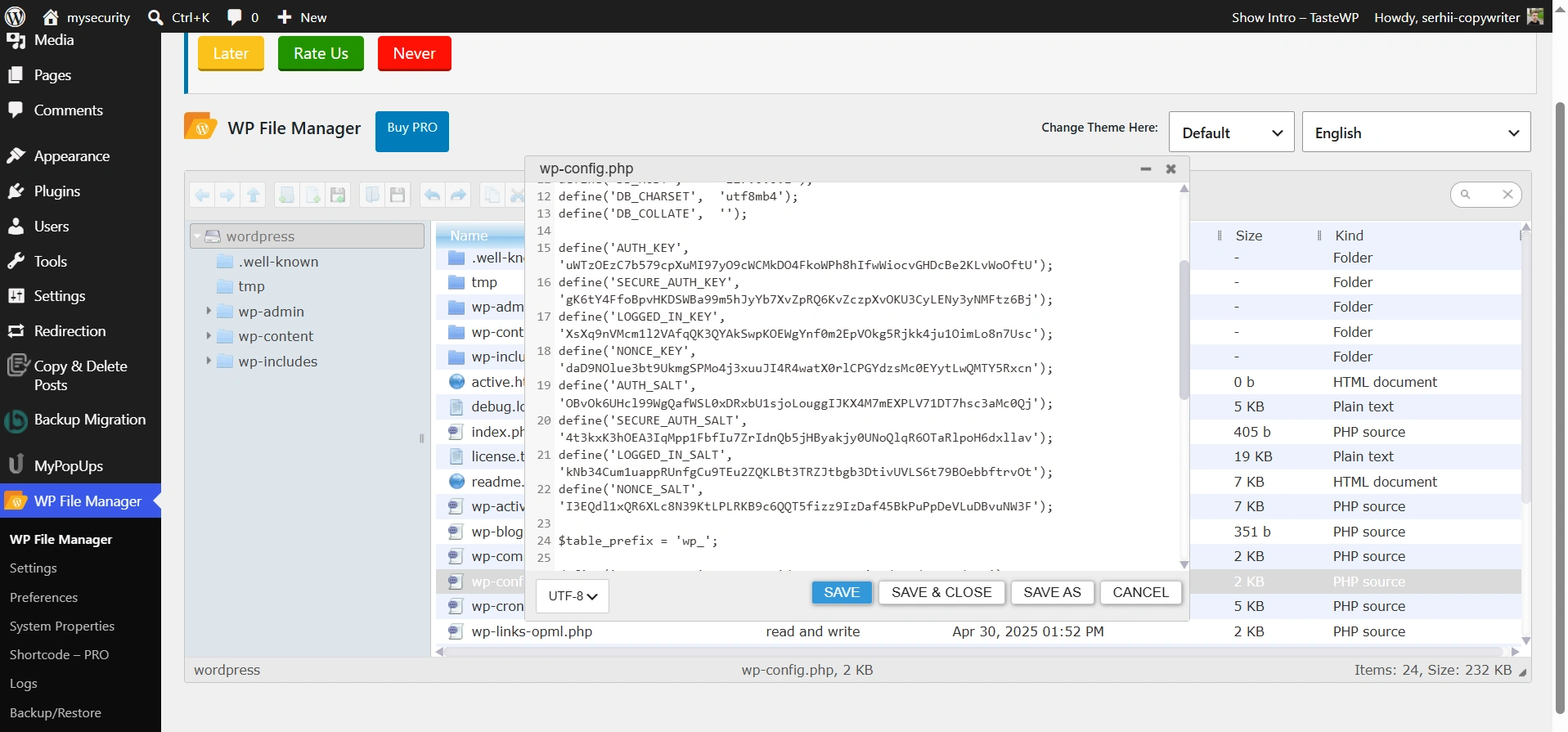This screenshot has width=1568, height=732.
Task: Click the editor vertical scrollbar thumb
Action: point(1184,330)
